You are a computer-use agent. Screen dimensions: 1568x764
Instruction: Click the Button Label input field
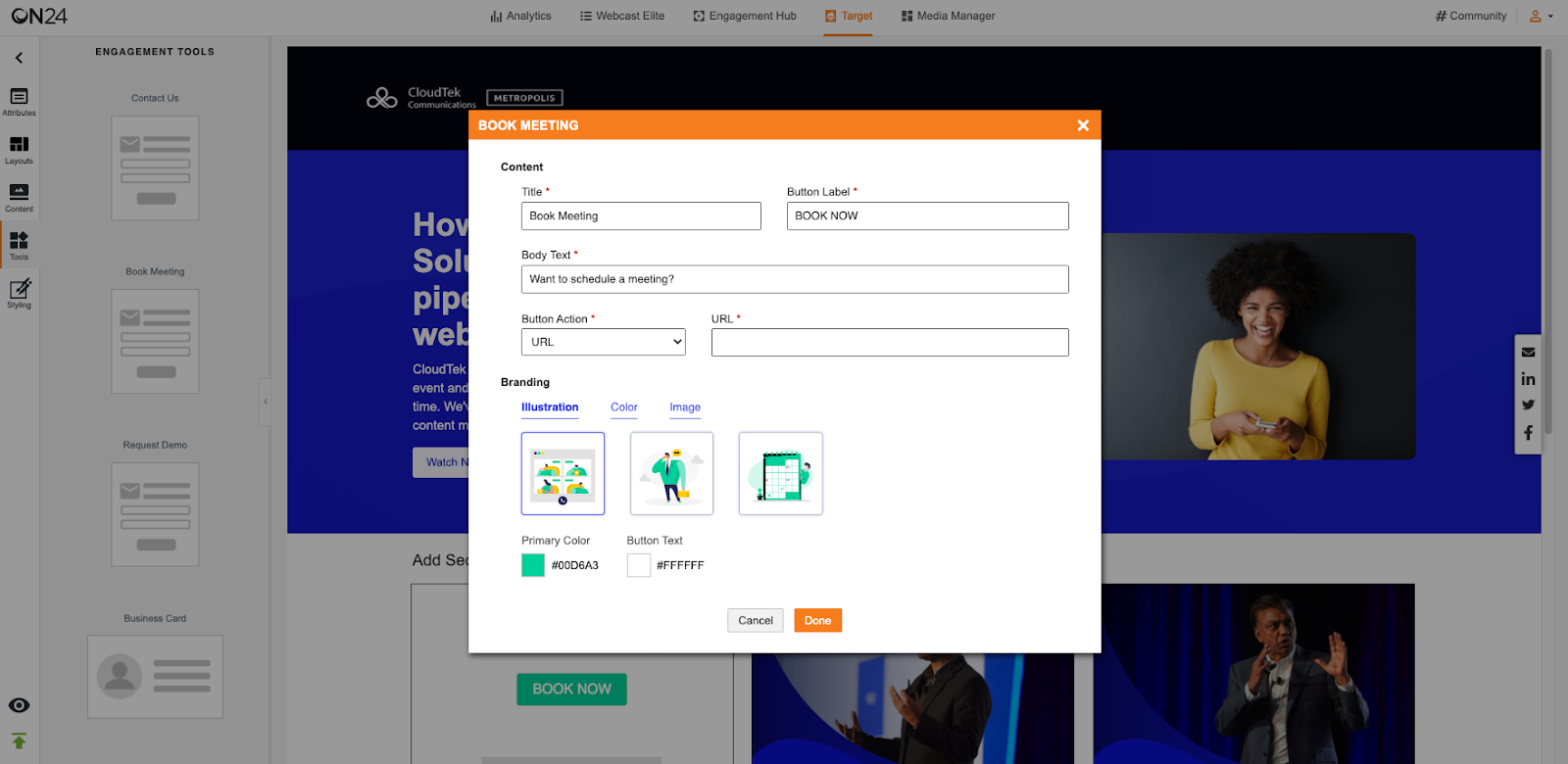point(928,215)
